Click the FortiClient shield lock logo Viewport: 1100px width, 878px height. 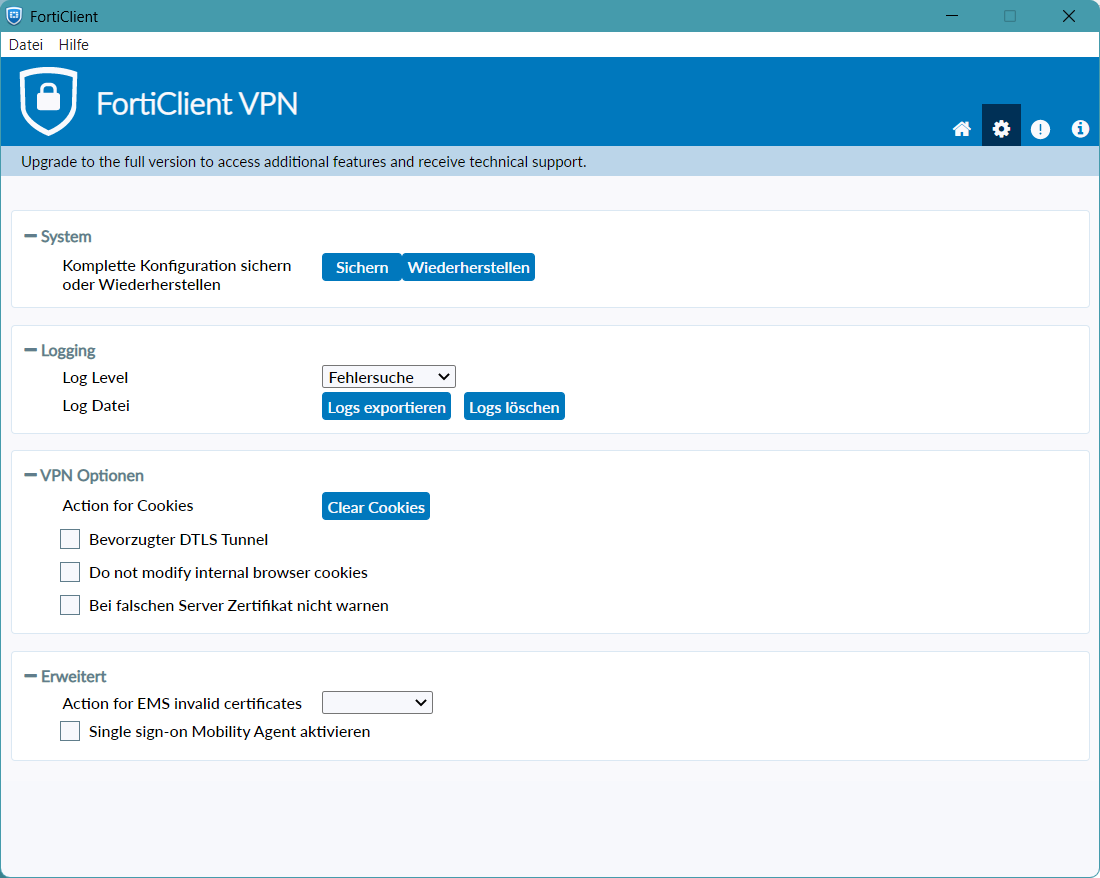coord(48,101)
